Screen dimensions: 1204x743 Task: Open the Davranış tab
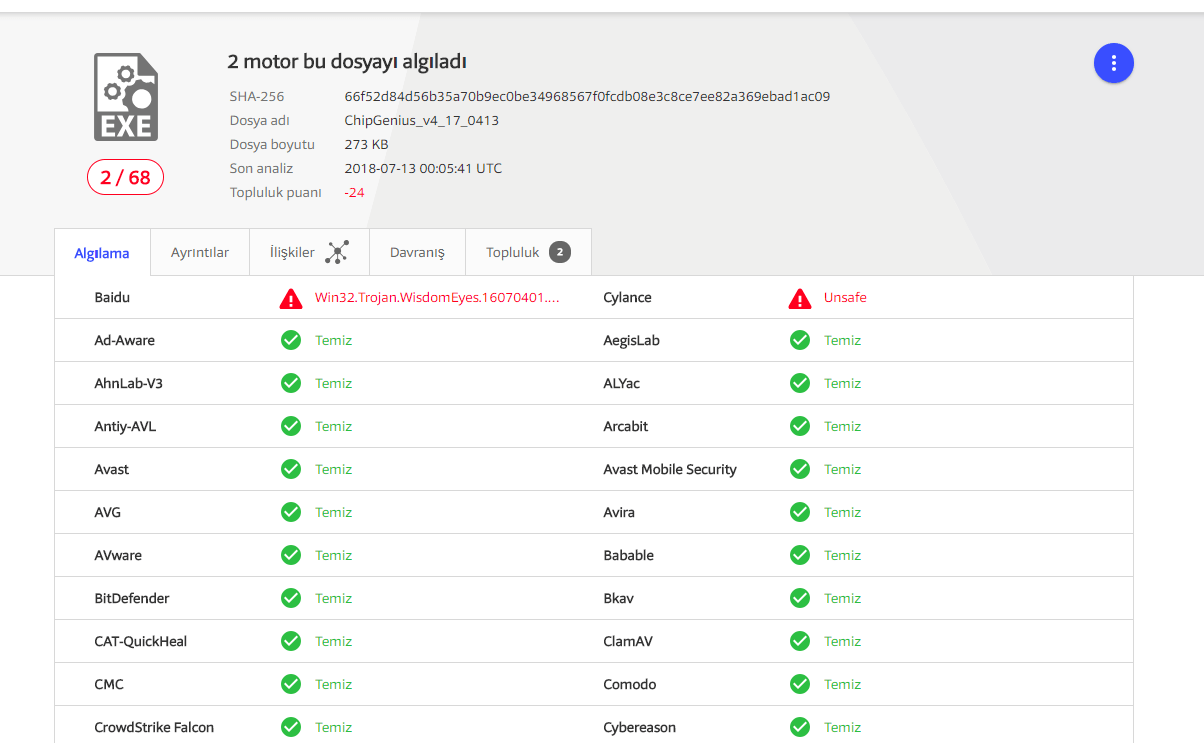[x=417, y=253]
